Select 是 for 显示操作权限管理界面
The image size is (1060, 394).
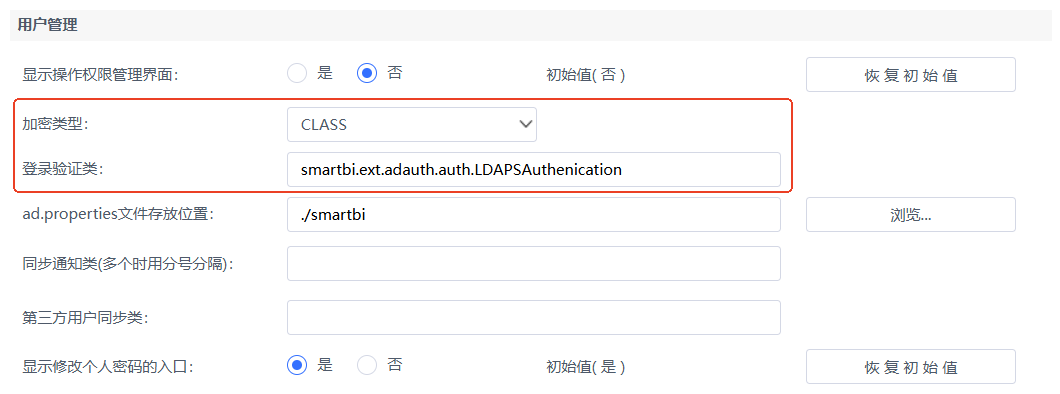coord(297,73)
